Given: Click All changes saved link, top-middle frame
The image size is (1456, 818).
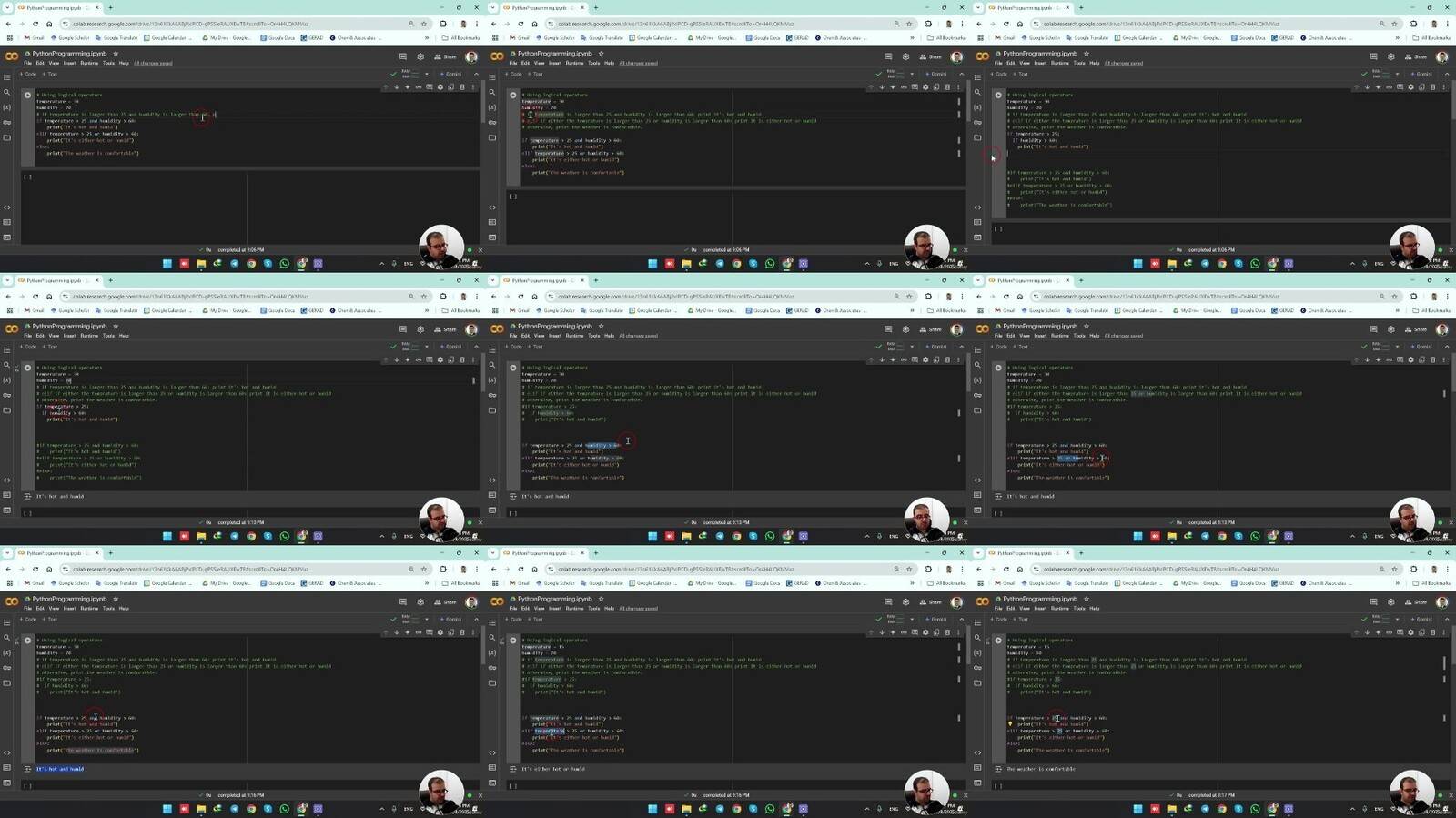Looking at the screenshot, I should click(x=638, y=63).
